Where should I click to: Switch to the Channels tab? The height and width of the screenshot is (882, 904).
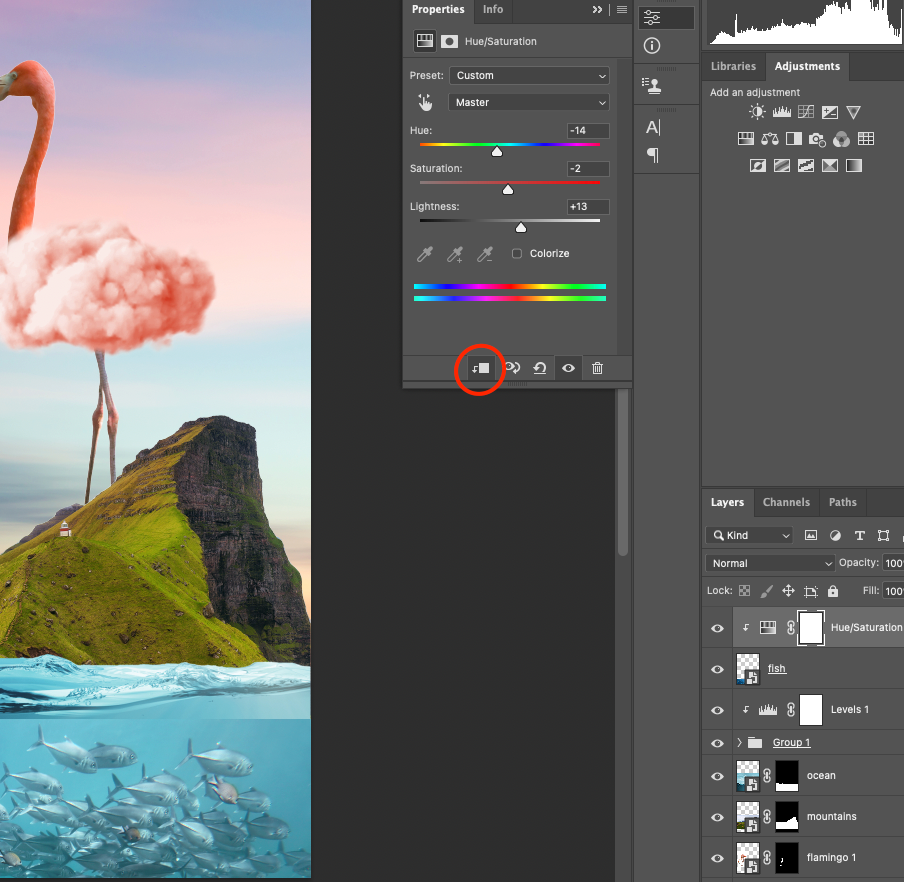[x=786, y=502]
